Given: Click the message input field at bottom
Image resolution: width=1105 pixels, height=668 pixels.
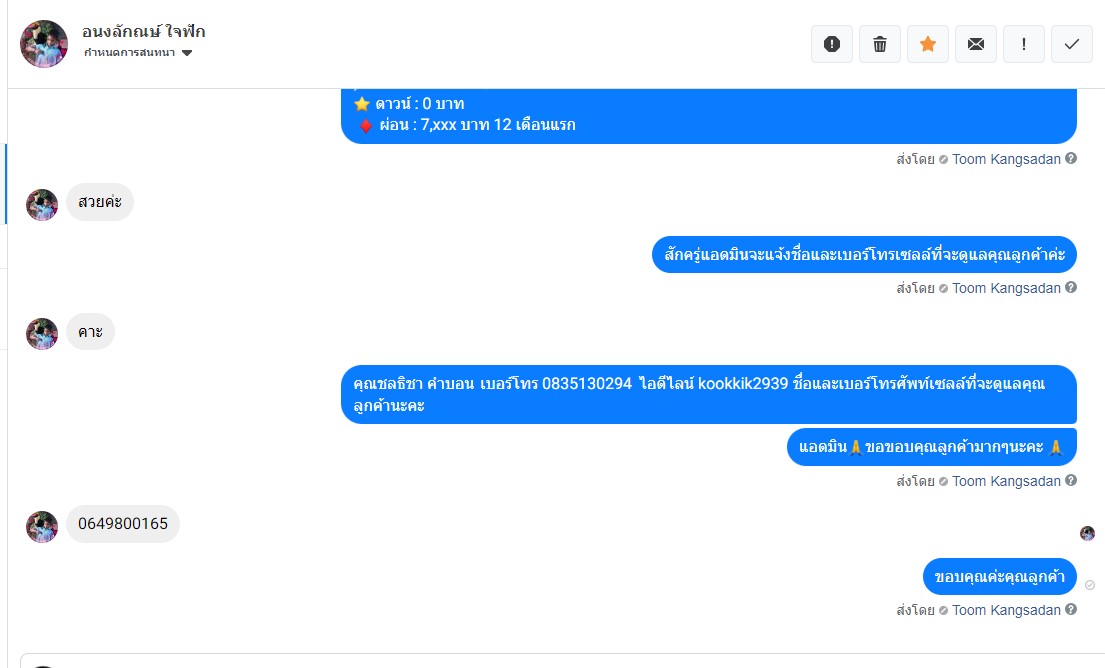Looking at the screenshot, I should (562, 661).
